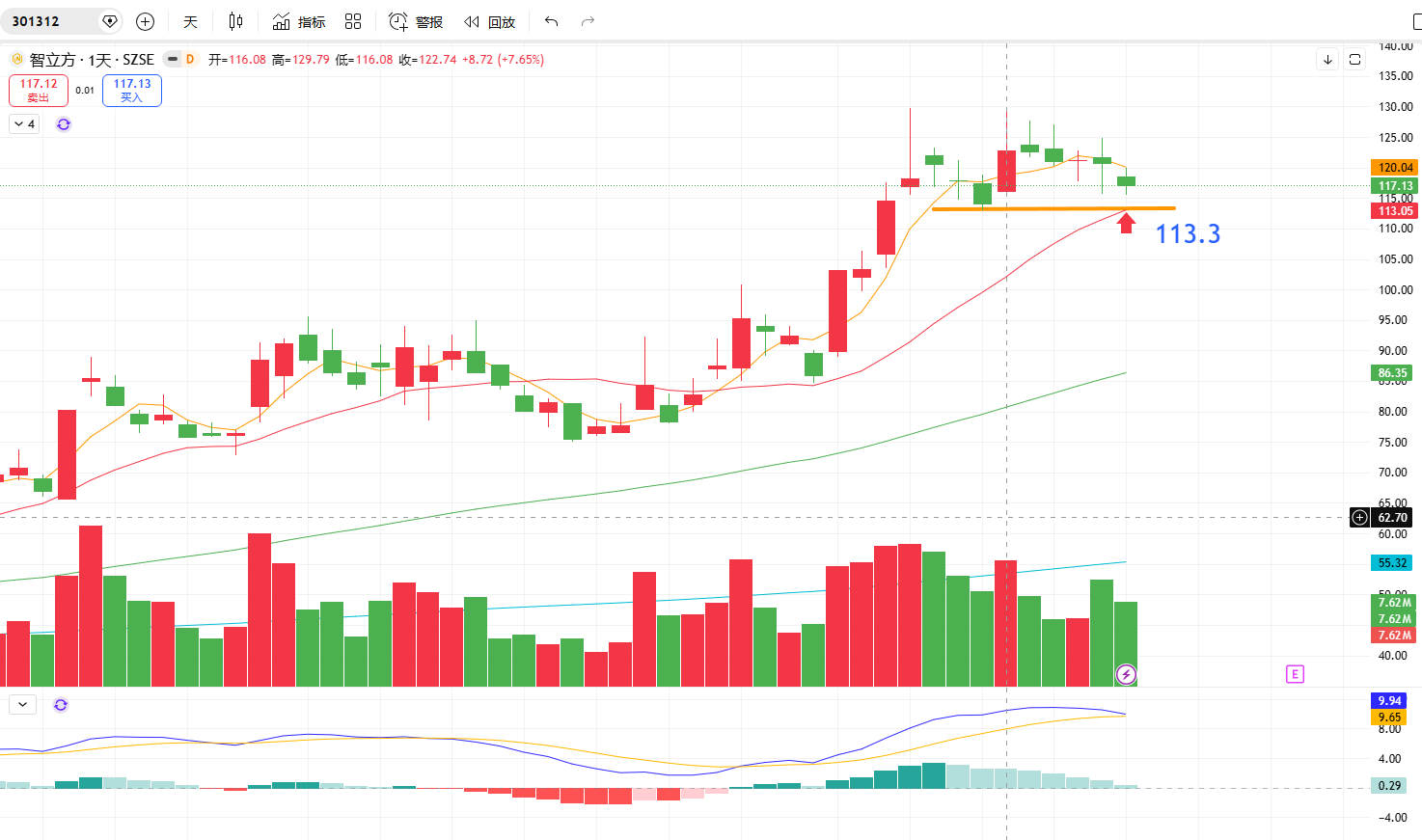
Task: Click the 117.12 卖出 sell button
Action: (39, 91)
